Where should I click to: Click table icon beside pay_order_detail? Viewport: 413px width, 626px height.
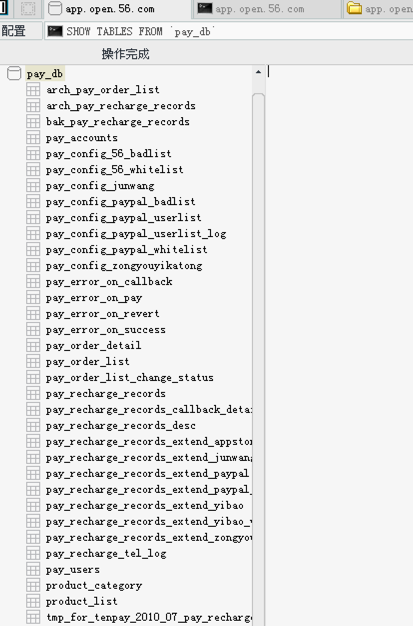33,345
